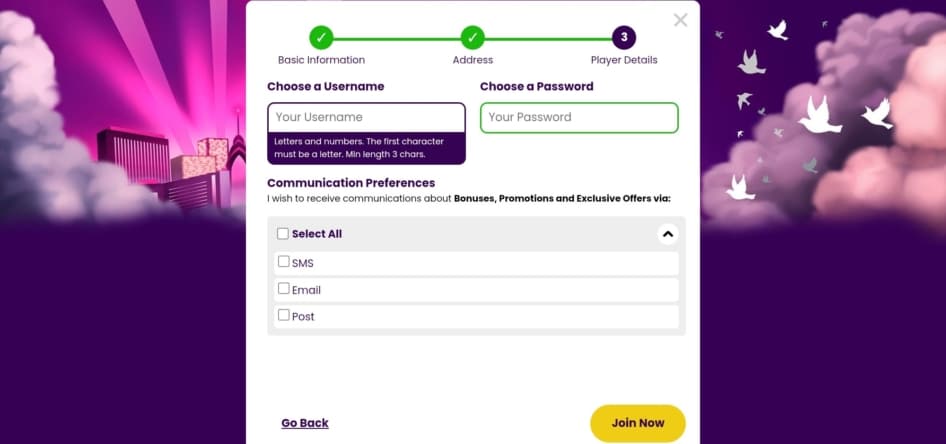
Task: Go to the Basic Information step label
Action: coord(321,60)
